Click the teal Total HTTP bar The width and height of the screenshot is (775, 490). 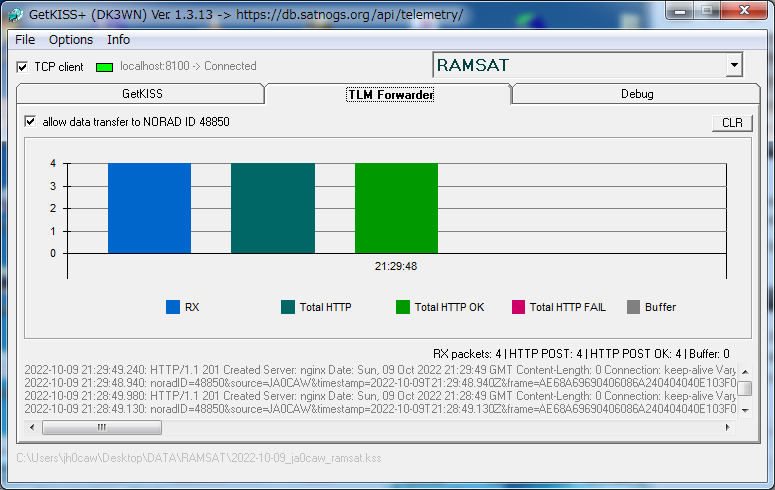273,208
